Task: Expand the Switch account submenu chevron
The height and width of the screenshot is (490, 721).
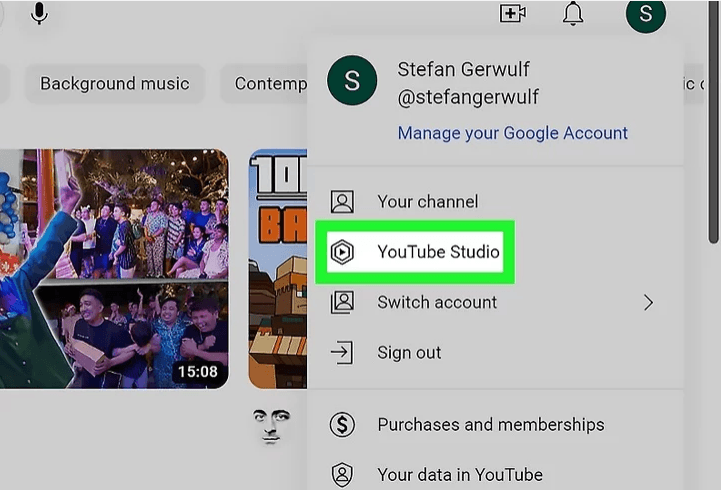Action: [x=648, y=302]
